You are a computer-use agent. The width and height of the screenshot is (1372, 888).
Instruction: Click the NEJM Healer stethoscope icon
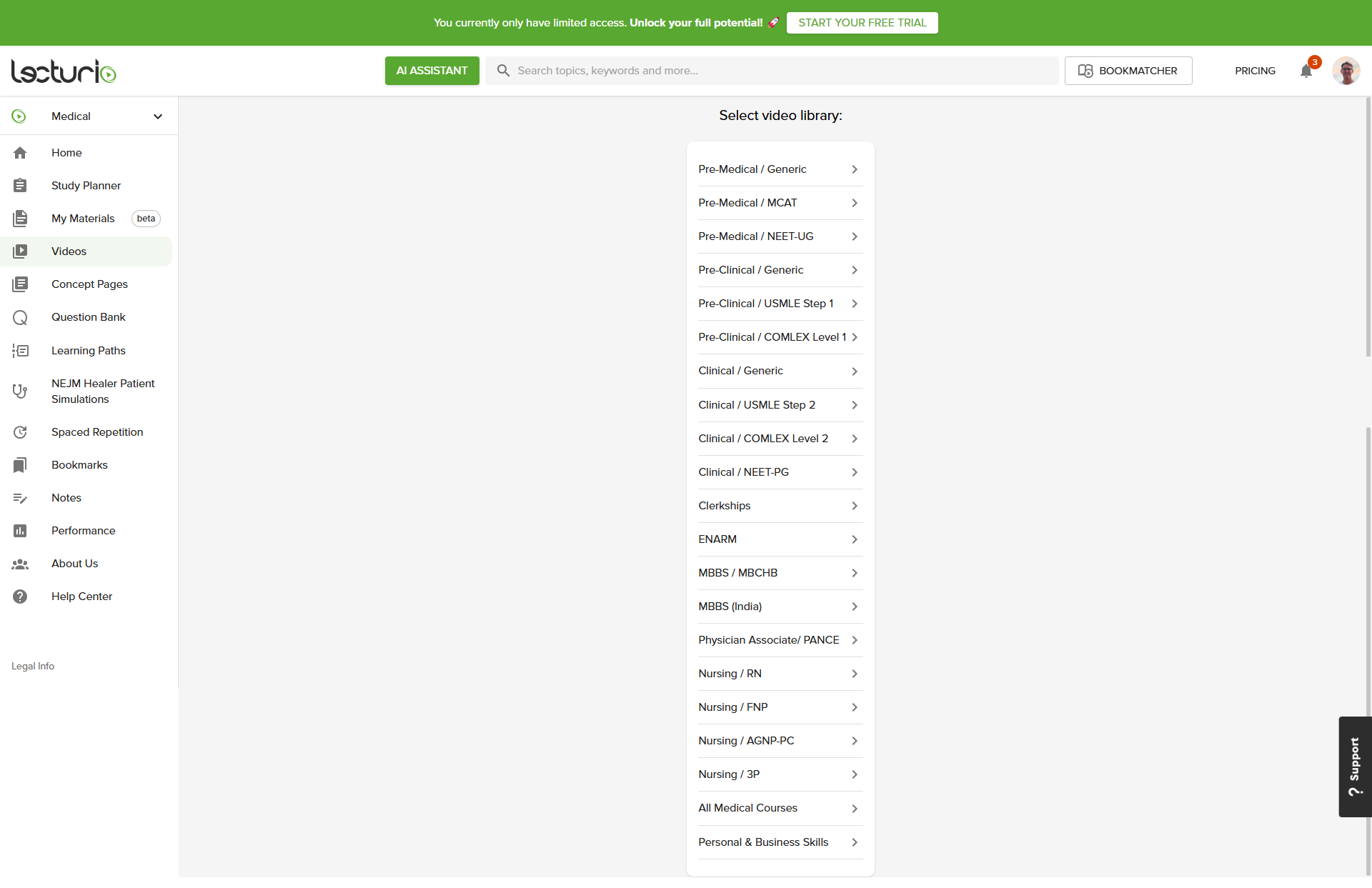tap(20, 391)
